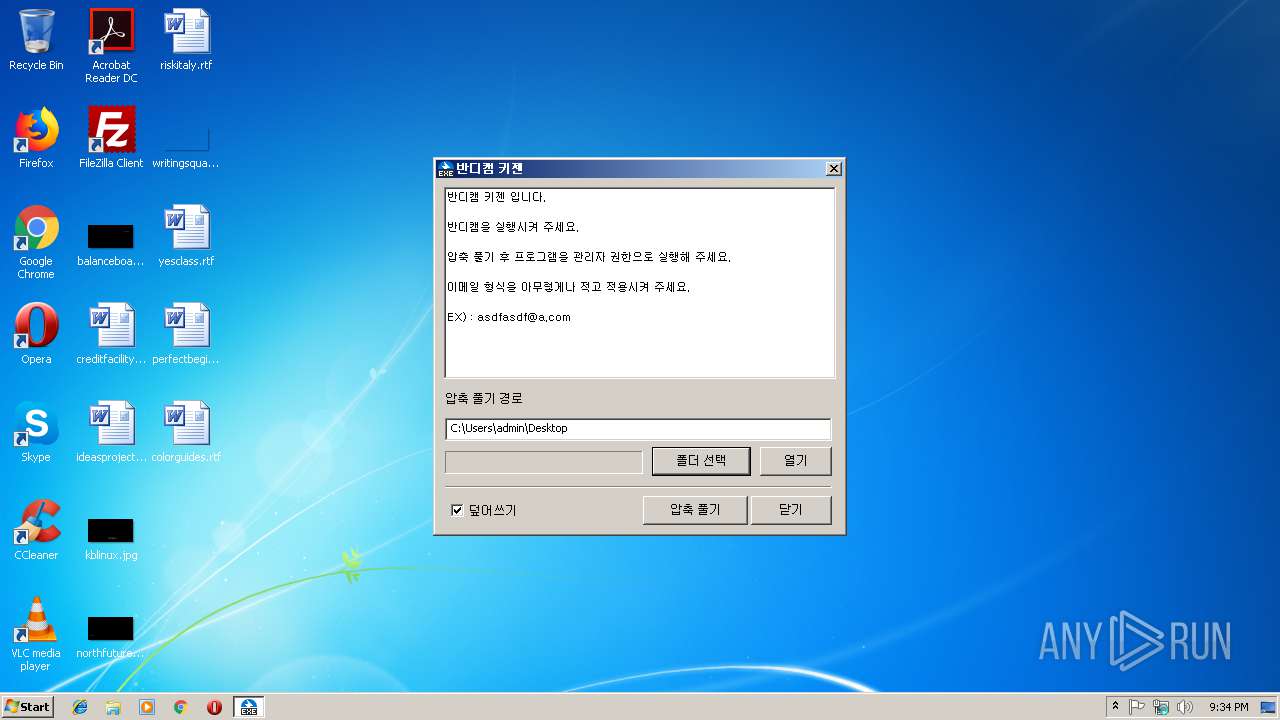Click the 압축 풀기 경로 label

click(x=484, y=398)
